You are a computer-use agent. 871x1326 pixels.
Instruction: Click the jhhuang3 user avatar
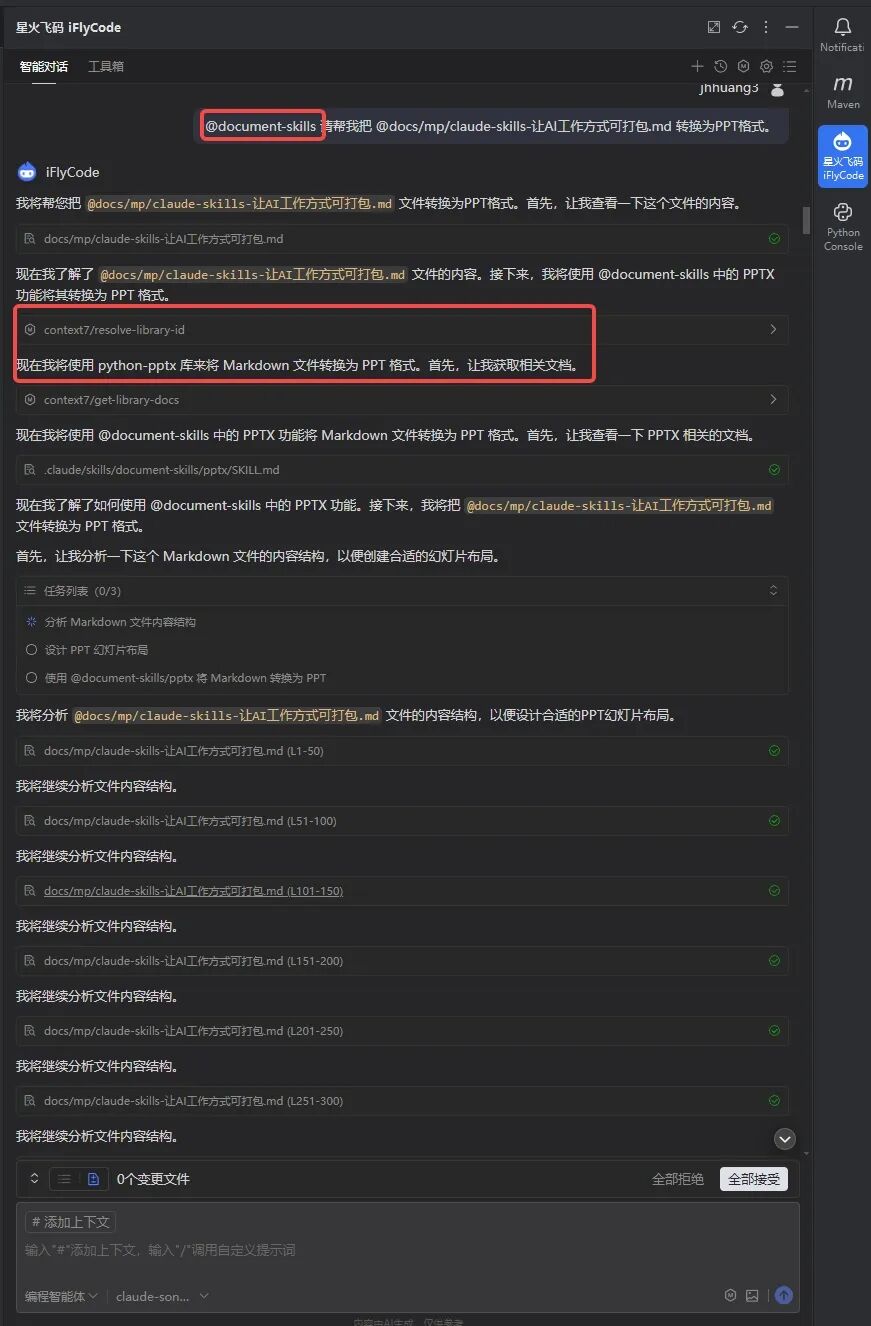[x=777, y=89]
